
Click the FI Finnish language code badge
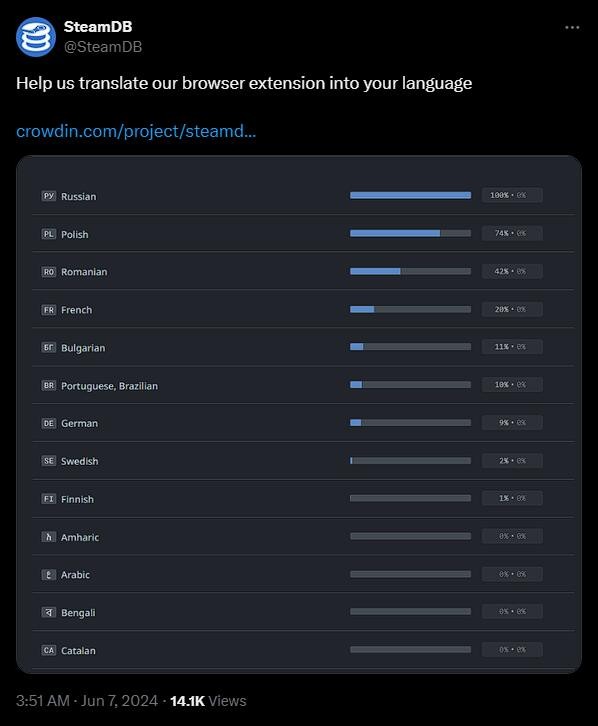[x=49, y=499]
